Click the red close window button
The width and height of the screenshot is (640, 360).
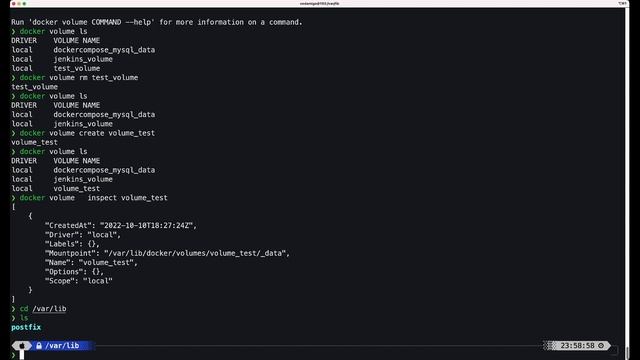point(14,3)
